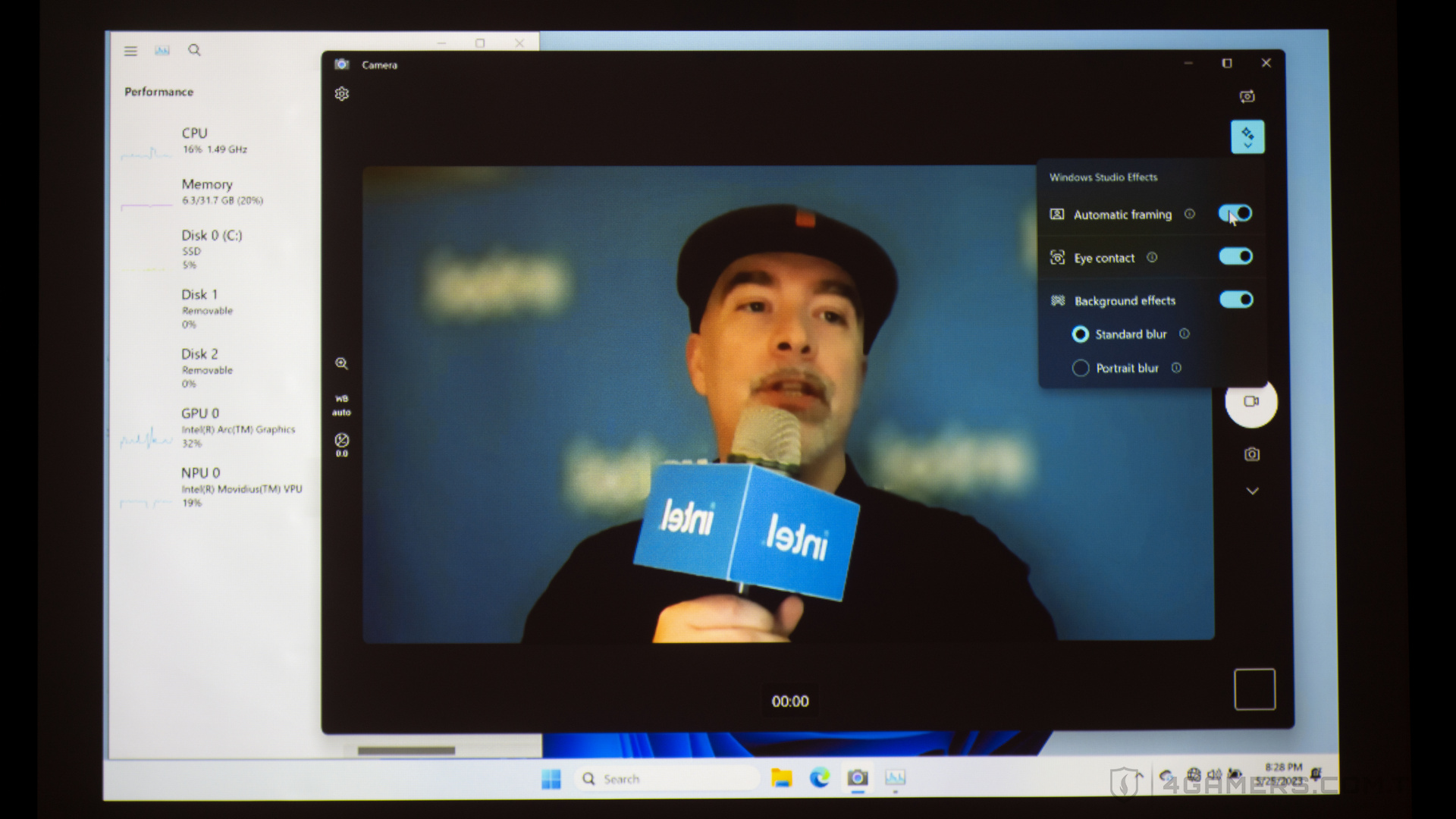Viewport: 1456px width, 819px height.
Task: Disable Background effects toggle
Action: [x=1236, y=300]
